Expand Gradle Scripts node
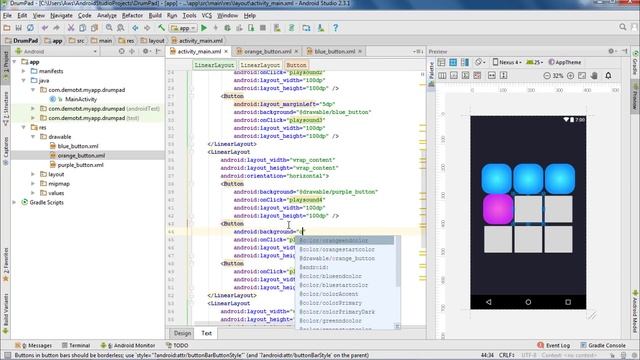Image resolution: width=640 pixels, height=360 pixels. tap(15, 202)
